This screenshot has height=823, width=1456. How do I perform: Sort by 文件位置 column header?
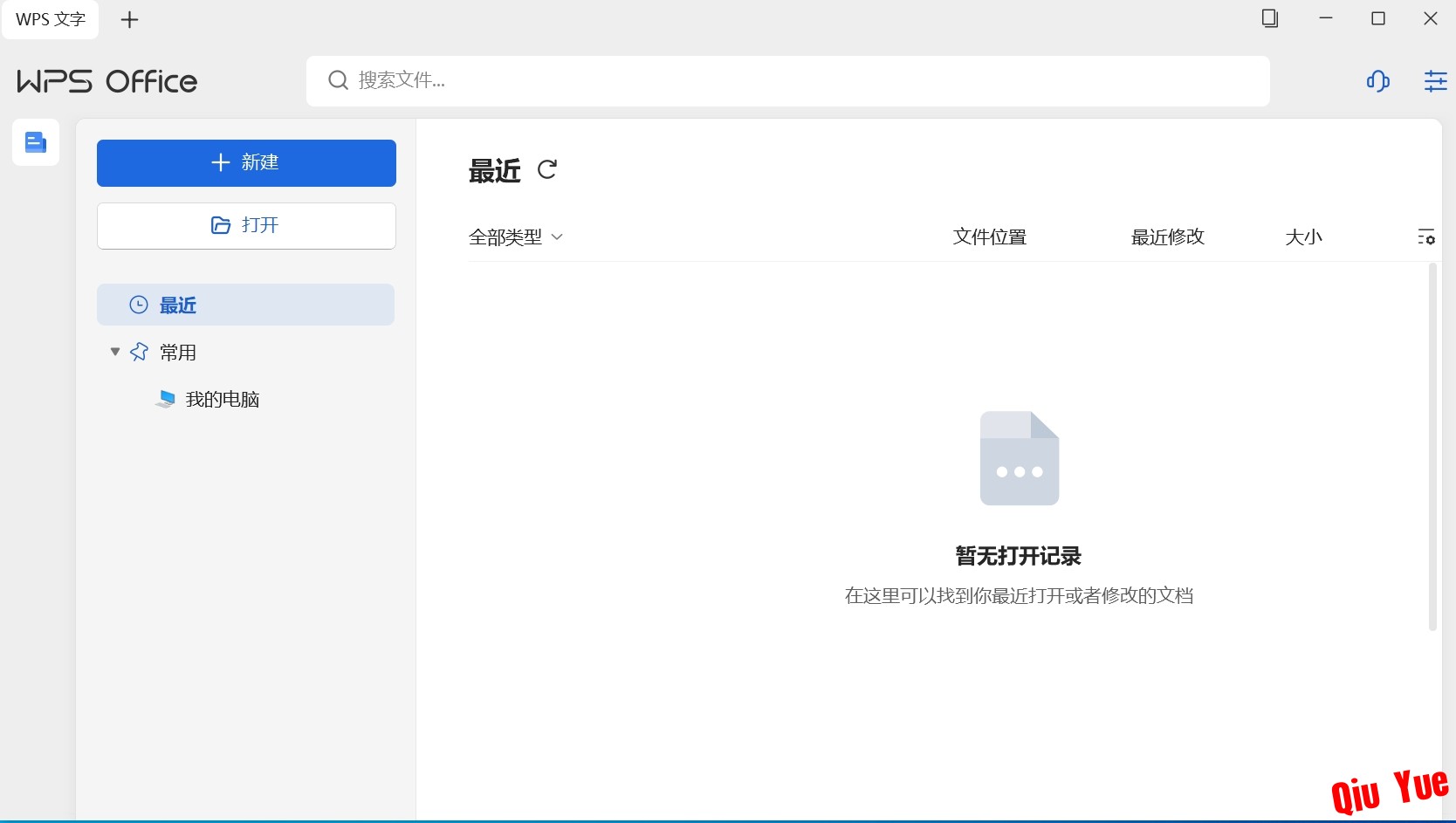pos(990,237)
